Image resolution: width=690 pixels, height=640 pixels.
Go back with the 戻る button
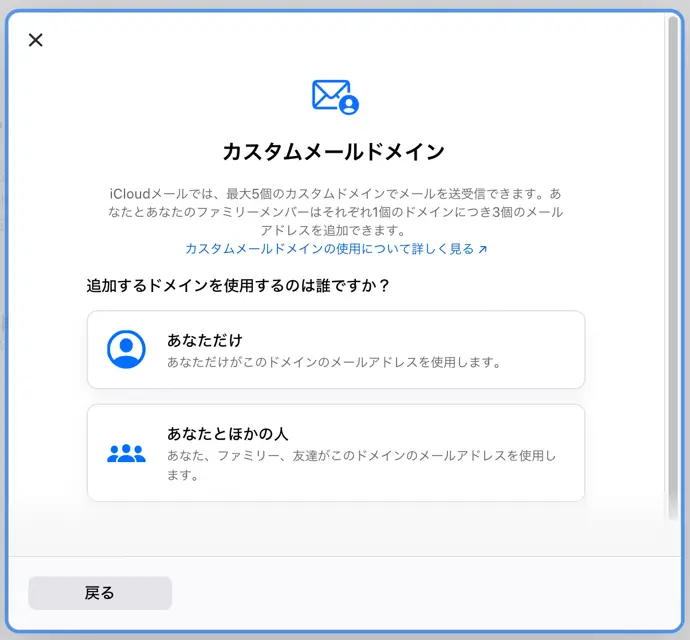coord(100,593)
